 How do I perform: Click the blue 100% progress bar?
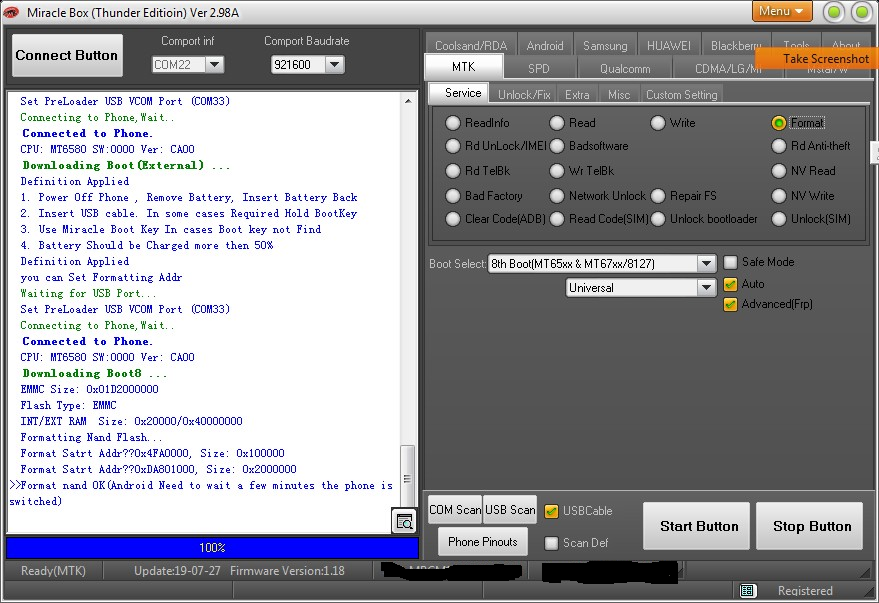point(212,548)
